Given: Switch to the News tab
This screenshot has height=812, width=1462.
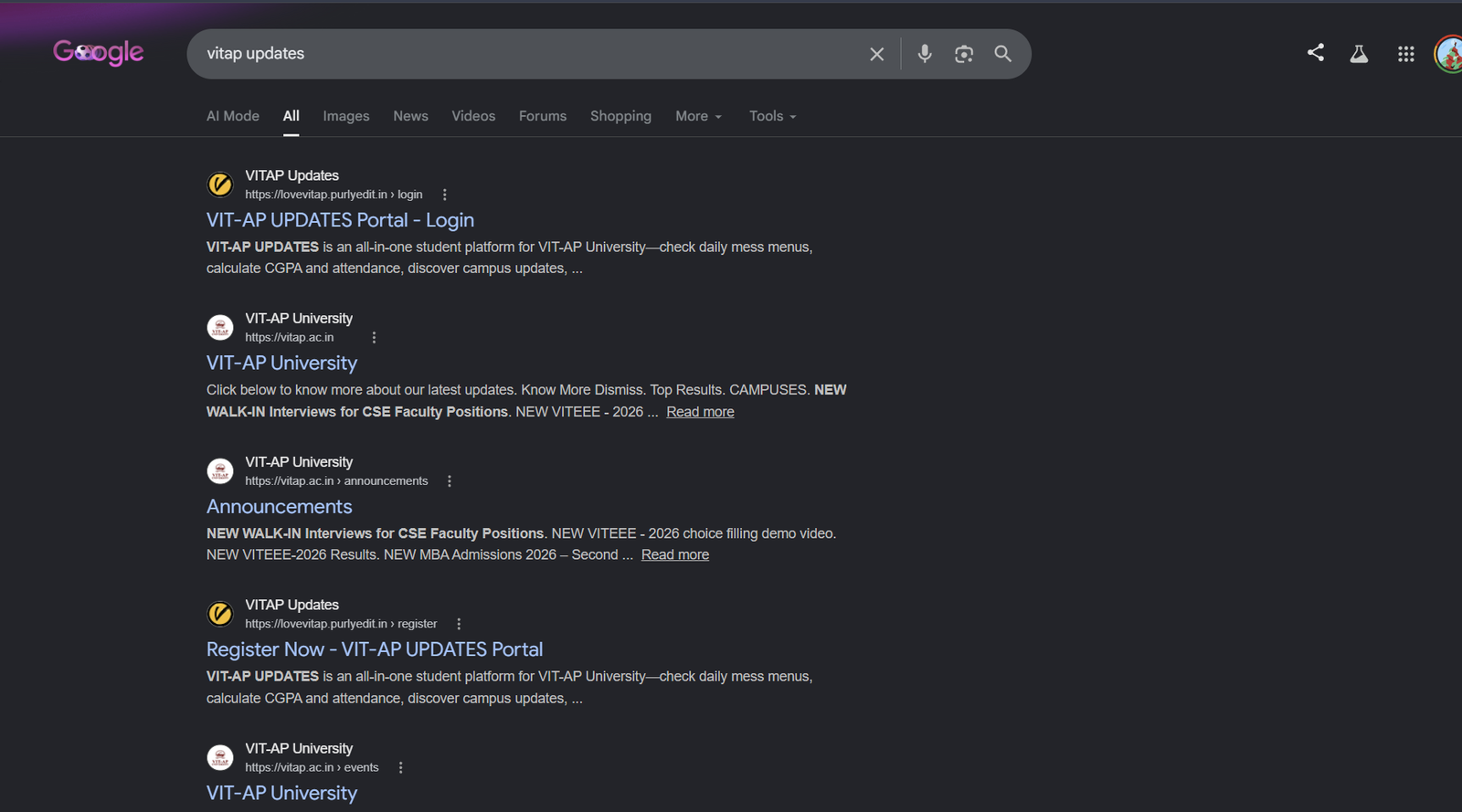Looking at the screenshot, I should click(x=411, y=116).
